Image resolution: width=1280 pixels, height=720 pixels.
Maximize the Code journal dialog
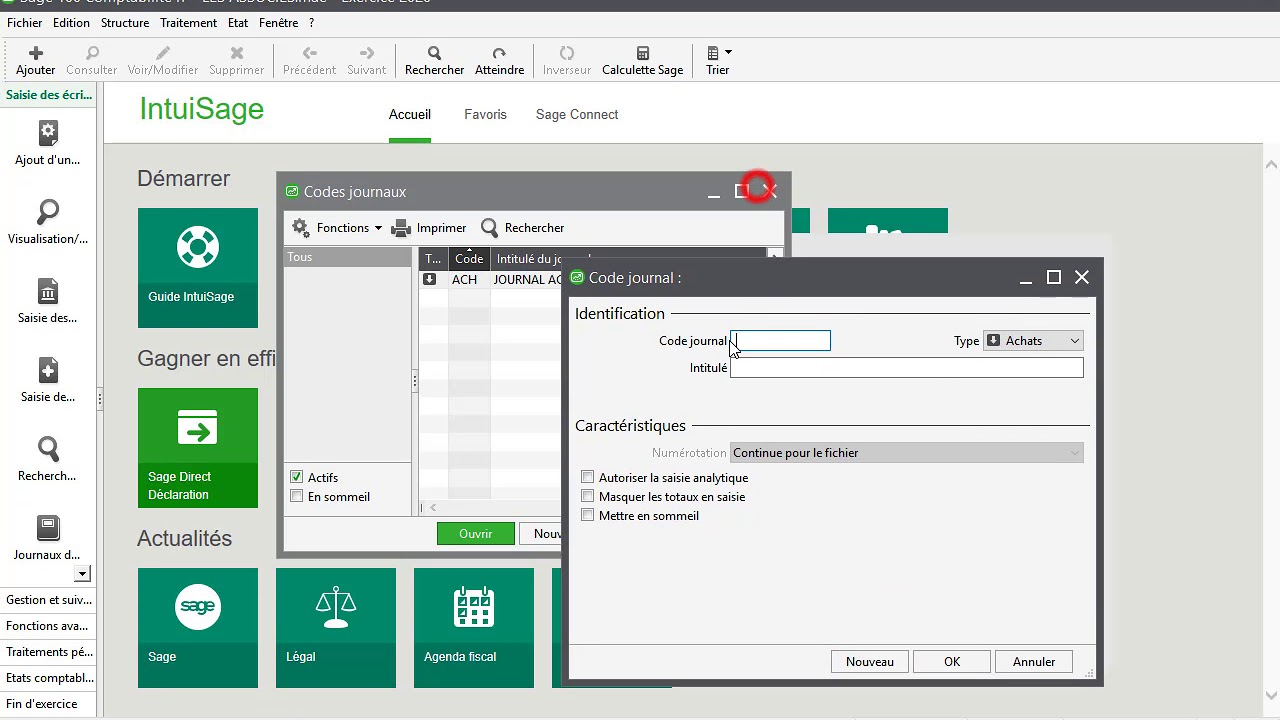1053,277
